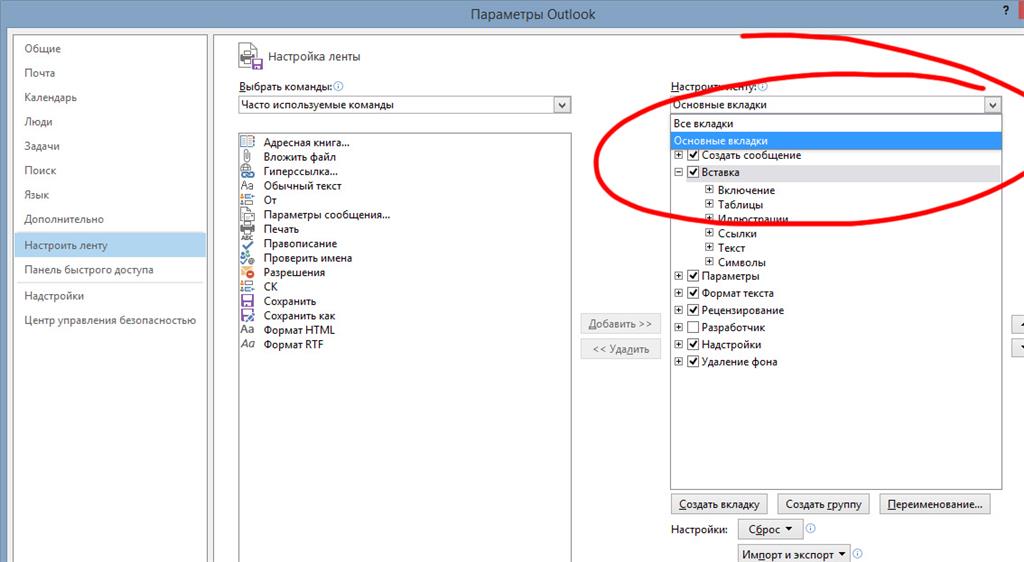The height and width of the screenshot is (562, 1024).
Task: Expand the Включение group
Action: [x=709, y=189]
